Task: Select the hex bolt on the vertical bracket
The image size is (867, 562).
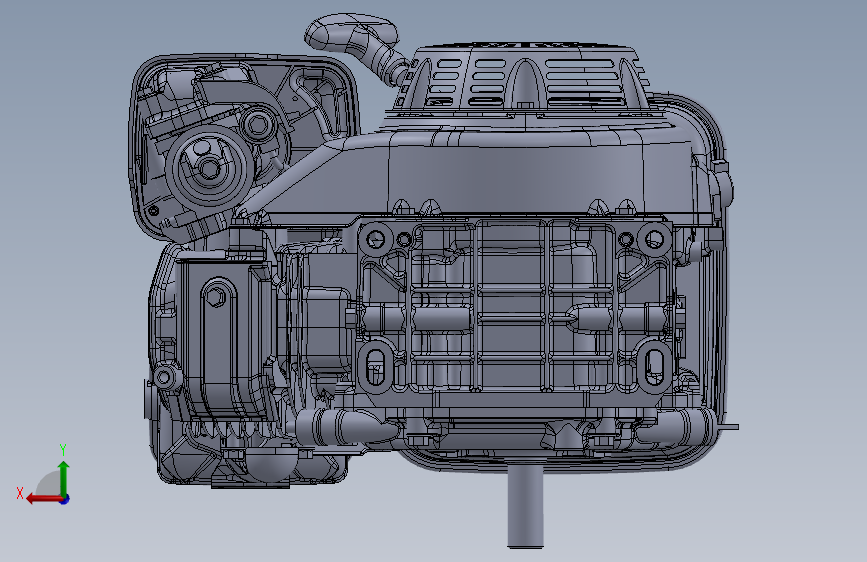Action: (216, 297)
